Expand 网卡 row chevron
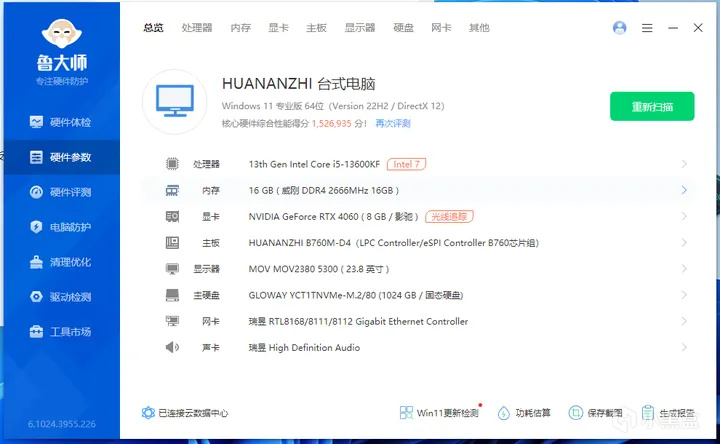Screen dimensions: 720x444 pos(684,321)
